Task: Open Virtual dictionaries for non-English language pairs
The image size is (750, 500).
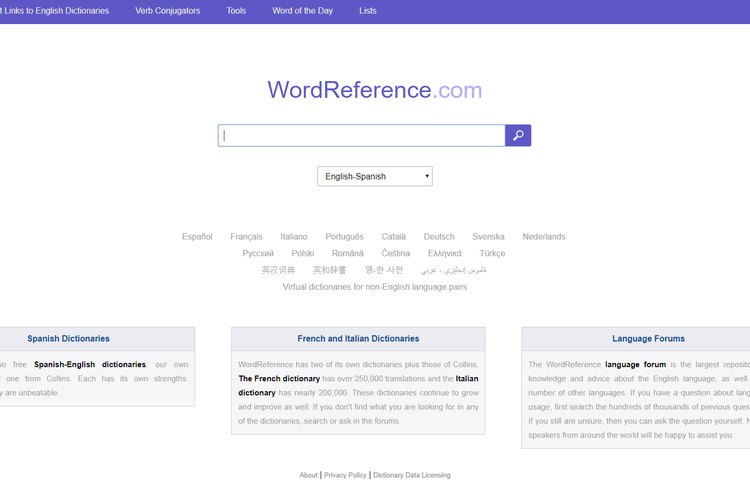Action: click(x=375, y=287)
